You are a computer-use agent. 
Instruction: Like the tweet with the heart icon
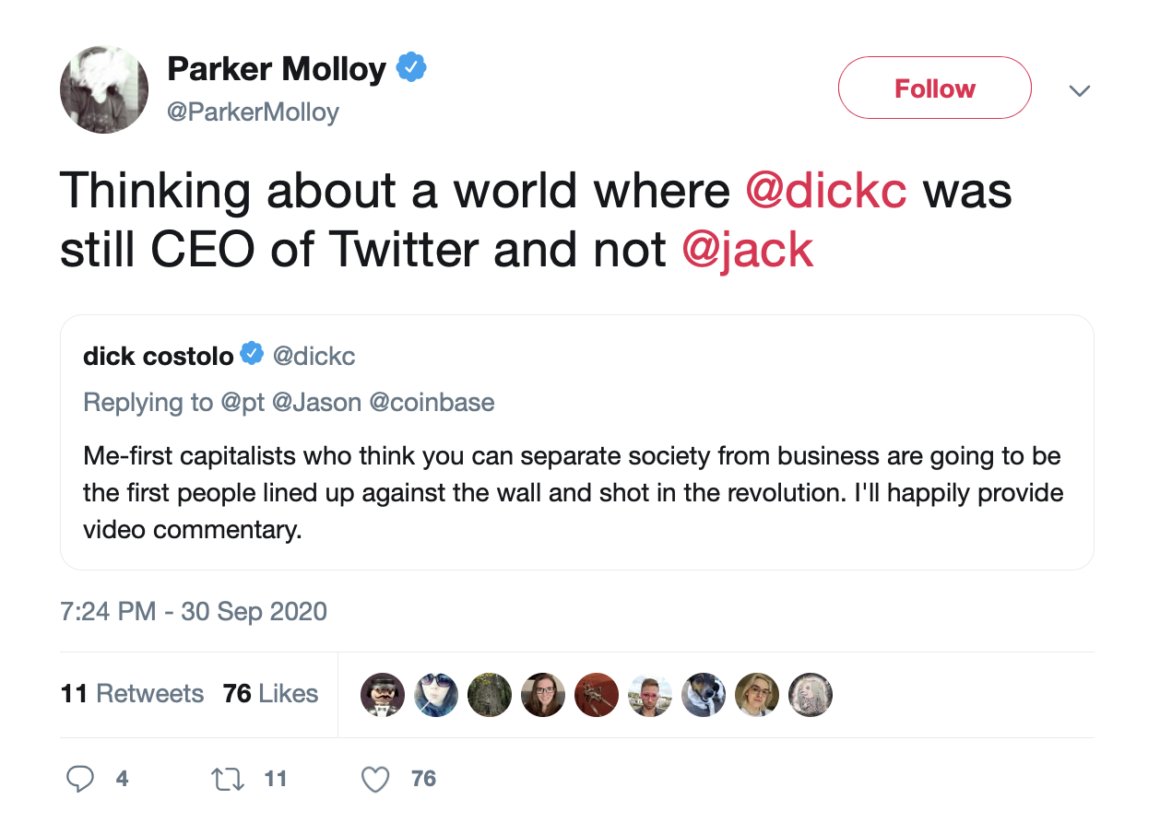pyautogui.click(x=375, y=779)
